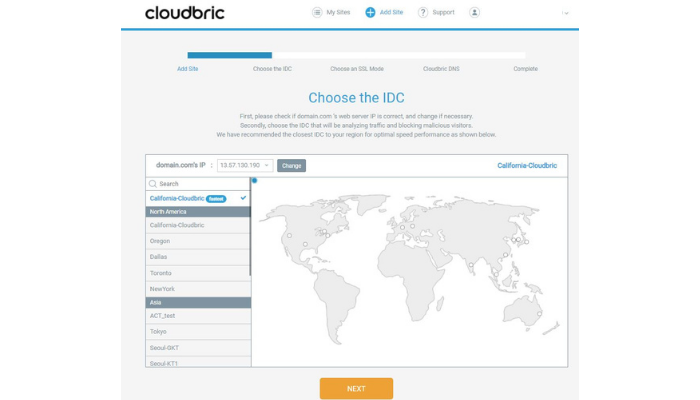Click the orange NEXT button
Viewport: 700px width, 400px height.
tap(356, 388)
